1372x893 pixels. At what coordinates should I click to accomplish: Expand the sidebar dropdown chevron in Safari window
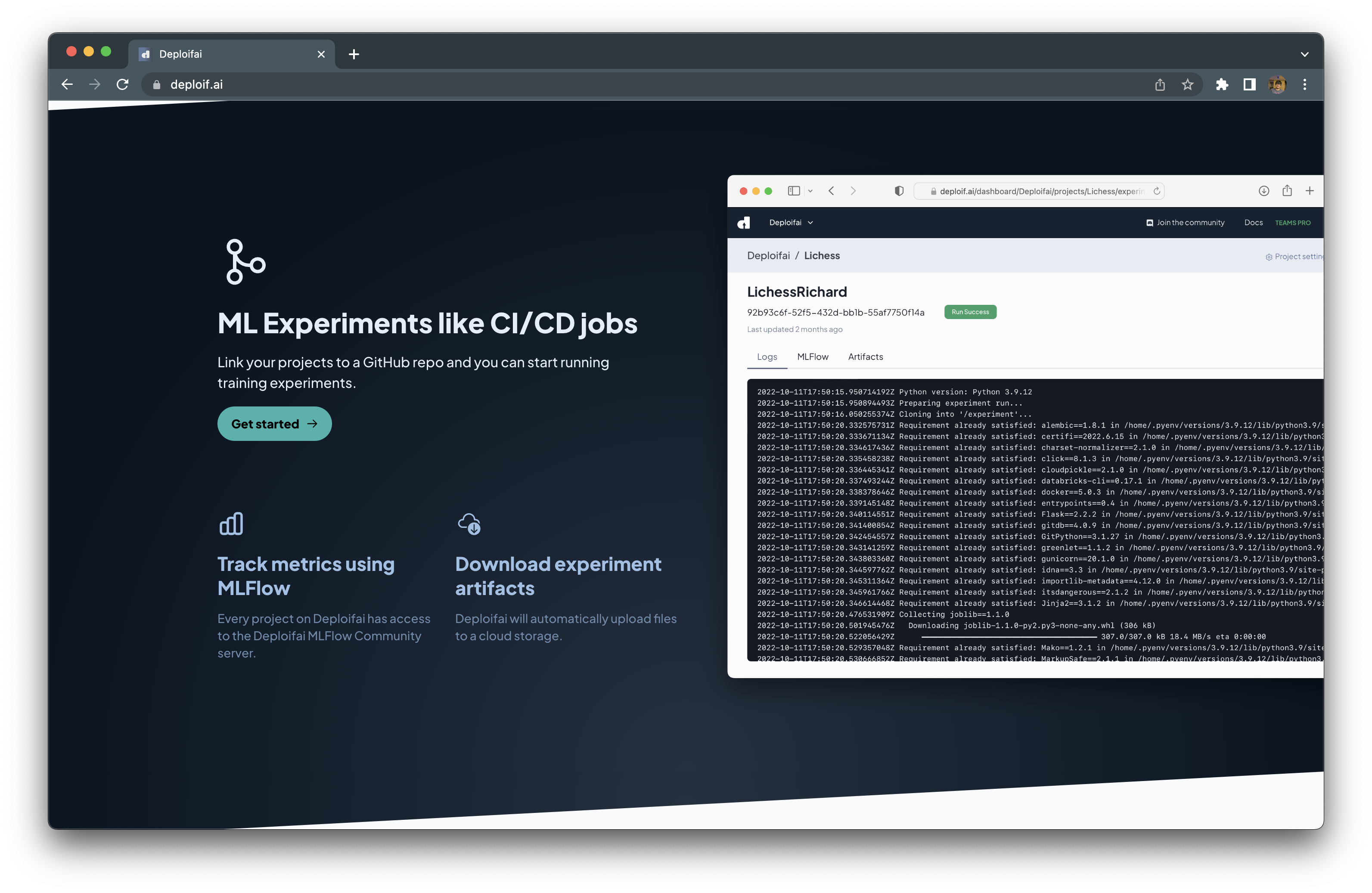pos(810,192)
